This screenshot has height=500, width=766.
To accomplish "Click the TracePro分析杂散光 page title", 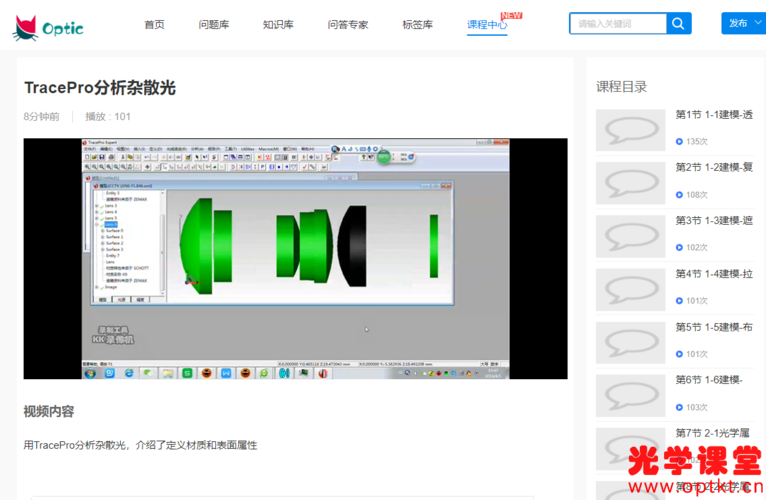I will (x=100, y=87).
